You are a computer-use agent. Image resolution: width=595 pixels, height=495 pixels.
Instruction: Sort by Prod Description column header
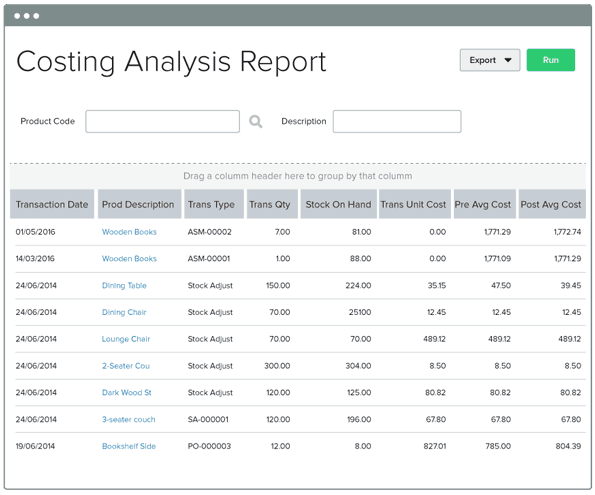(139, 204)
